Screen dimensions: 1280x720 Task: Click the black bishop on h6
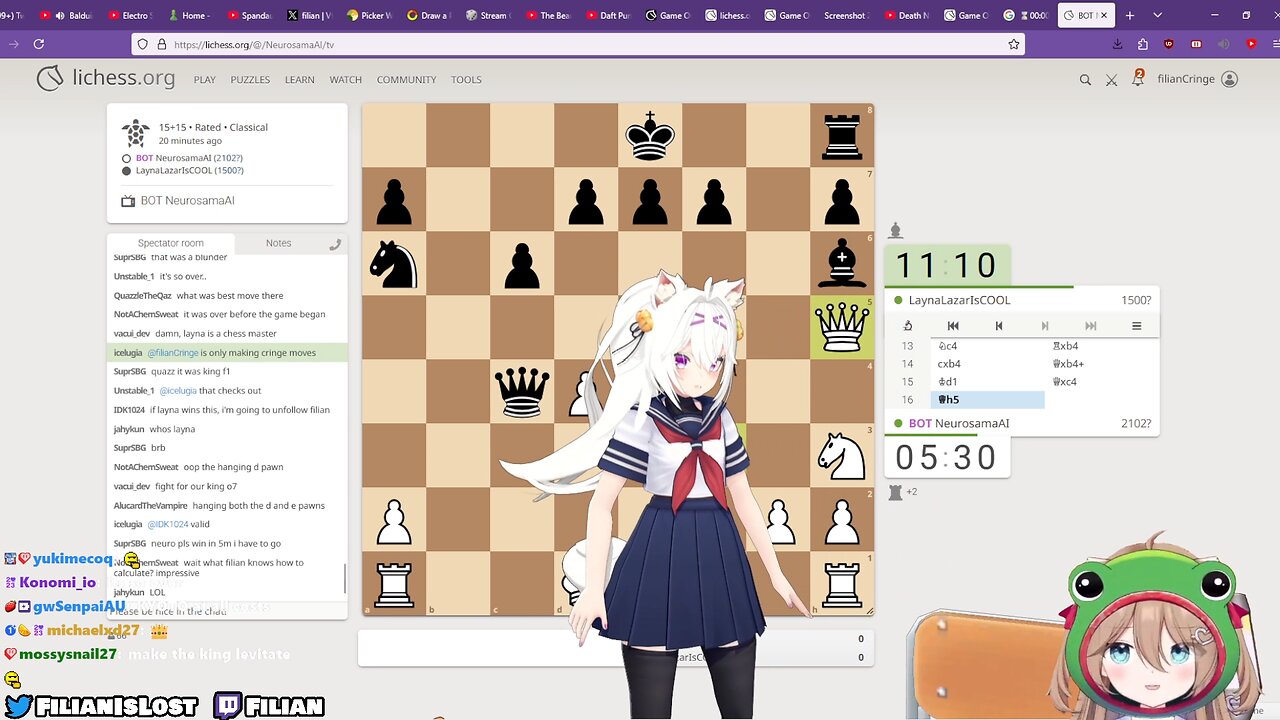click(842, 263)
